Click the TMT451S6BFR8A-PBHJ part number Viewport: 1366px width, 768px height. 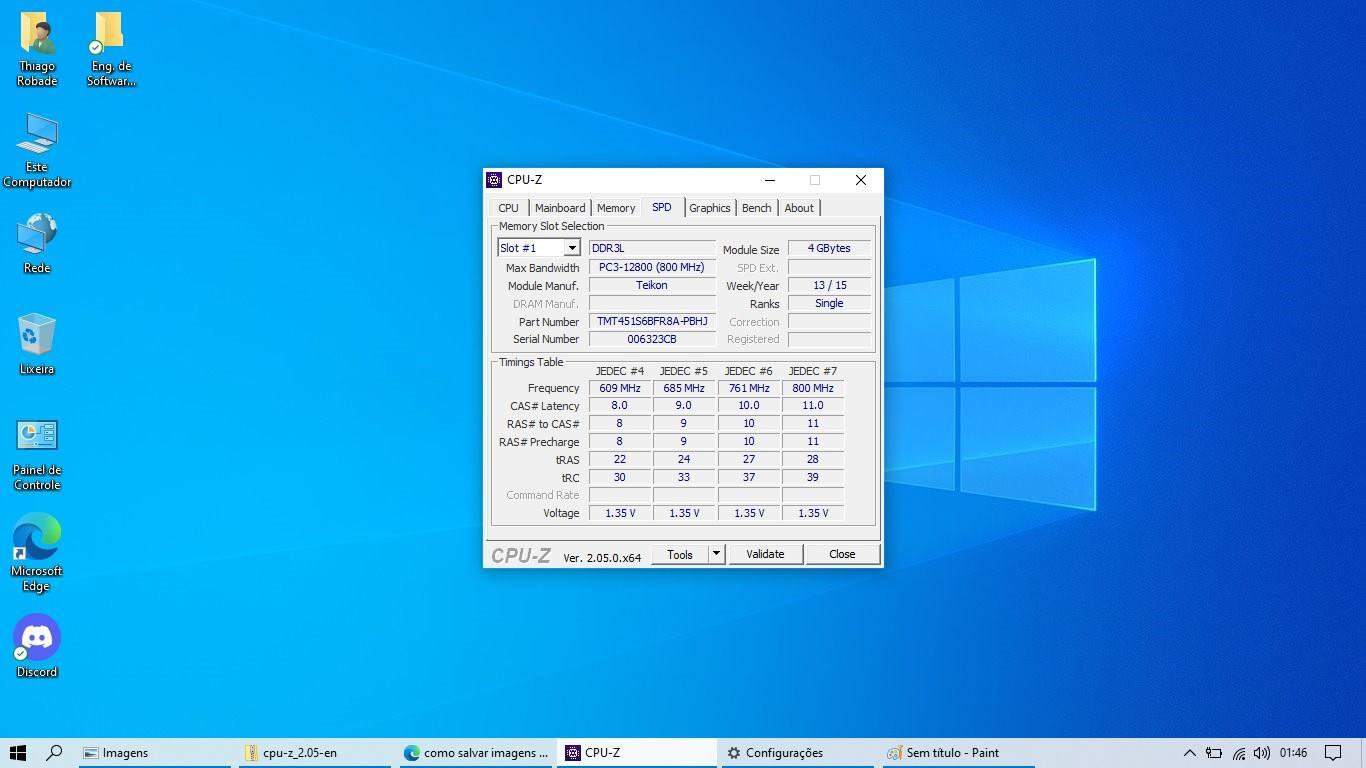click(652, 321)
